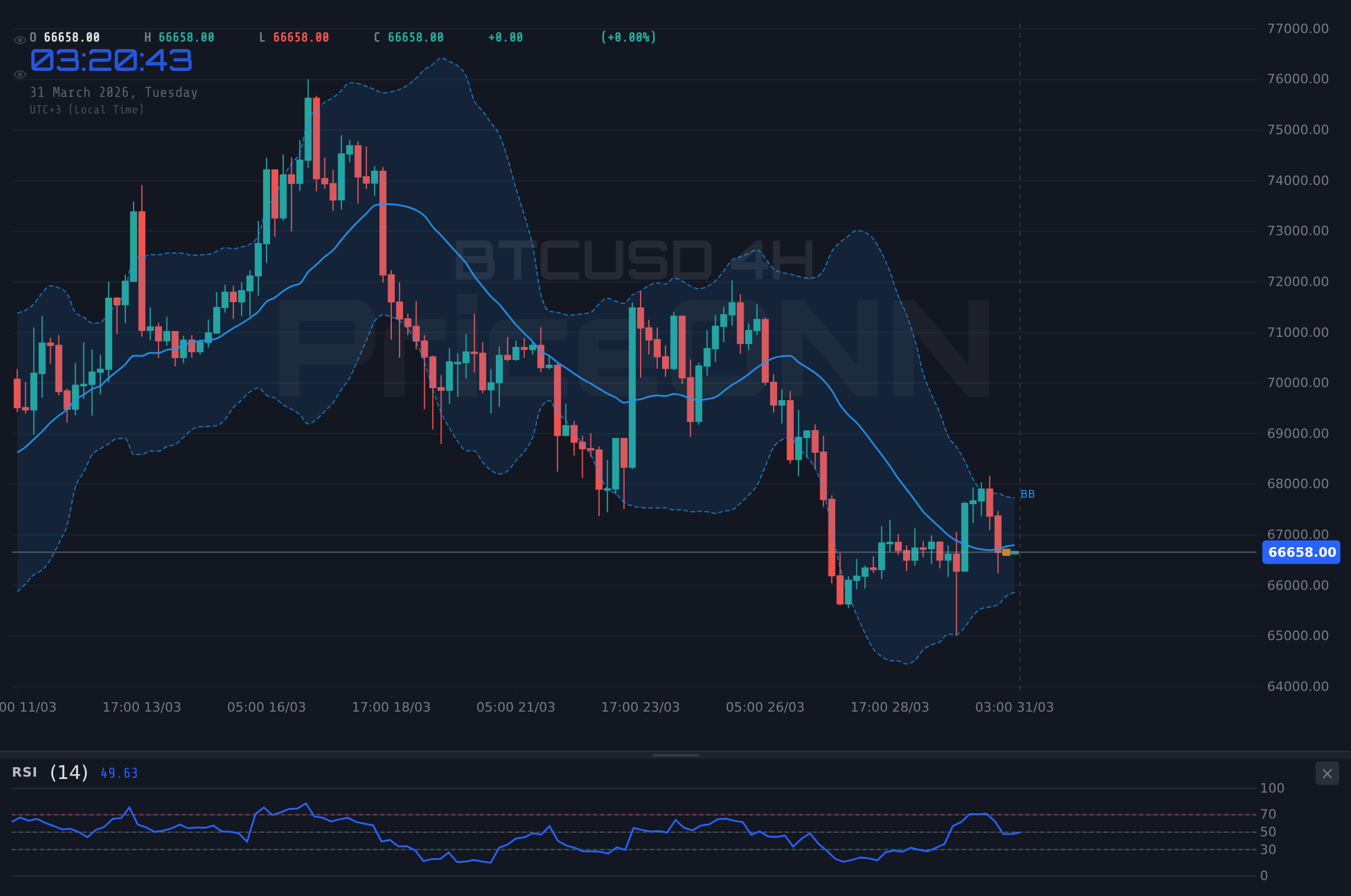Viewport: 1351px width, 896px height.
Task: Click the UTC+3 (Local Time) timezone label
Action: pyautogui.click(x=86, y=110)
